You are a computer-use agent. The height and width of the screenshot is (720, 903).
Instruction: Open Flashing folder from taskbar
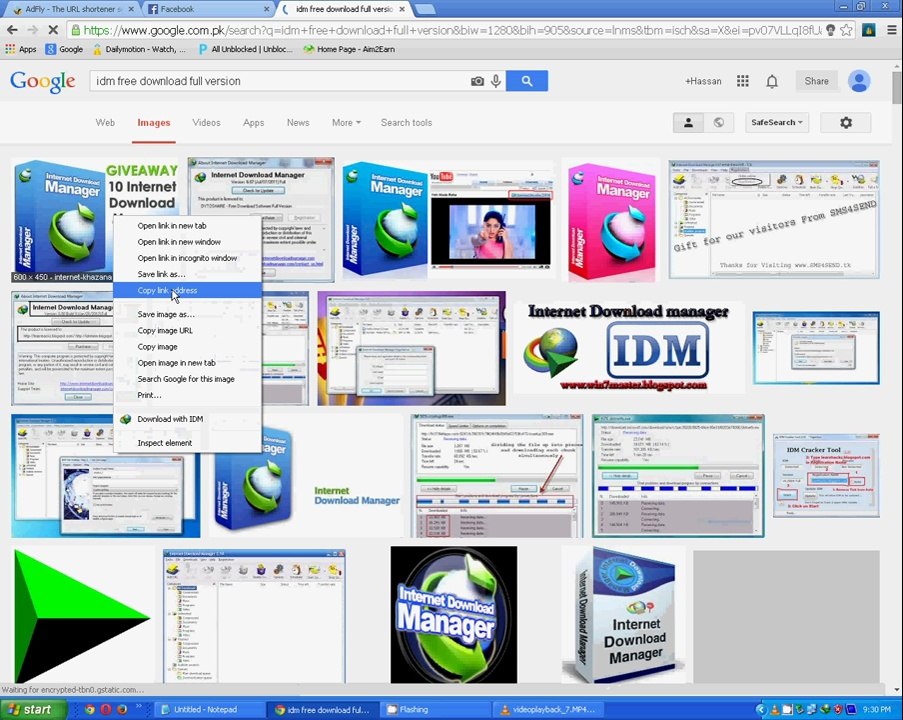(x=438, y=710)
